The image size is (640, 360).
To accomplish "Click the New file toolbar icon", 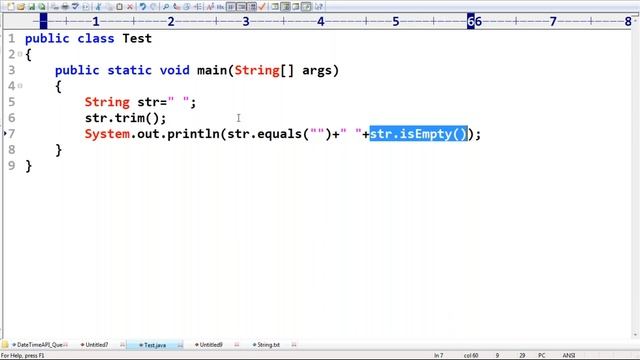I will [11, 7].
